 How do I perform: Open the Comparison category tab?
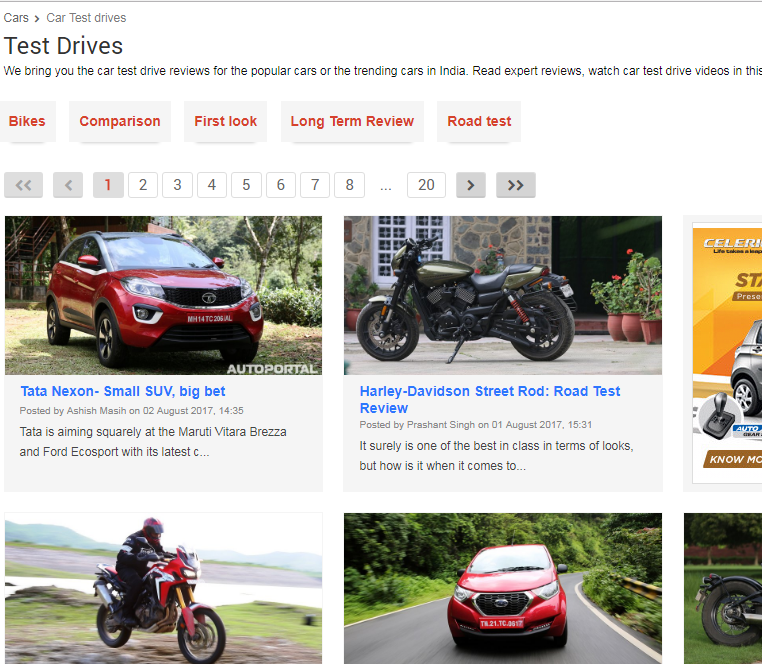(120, 121)
